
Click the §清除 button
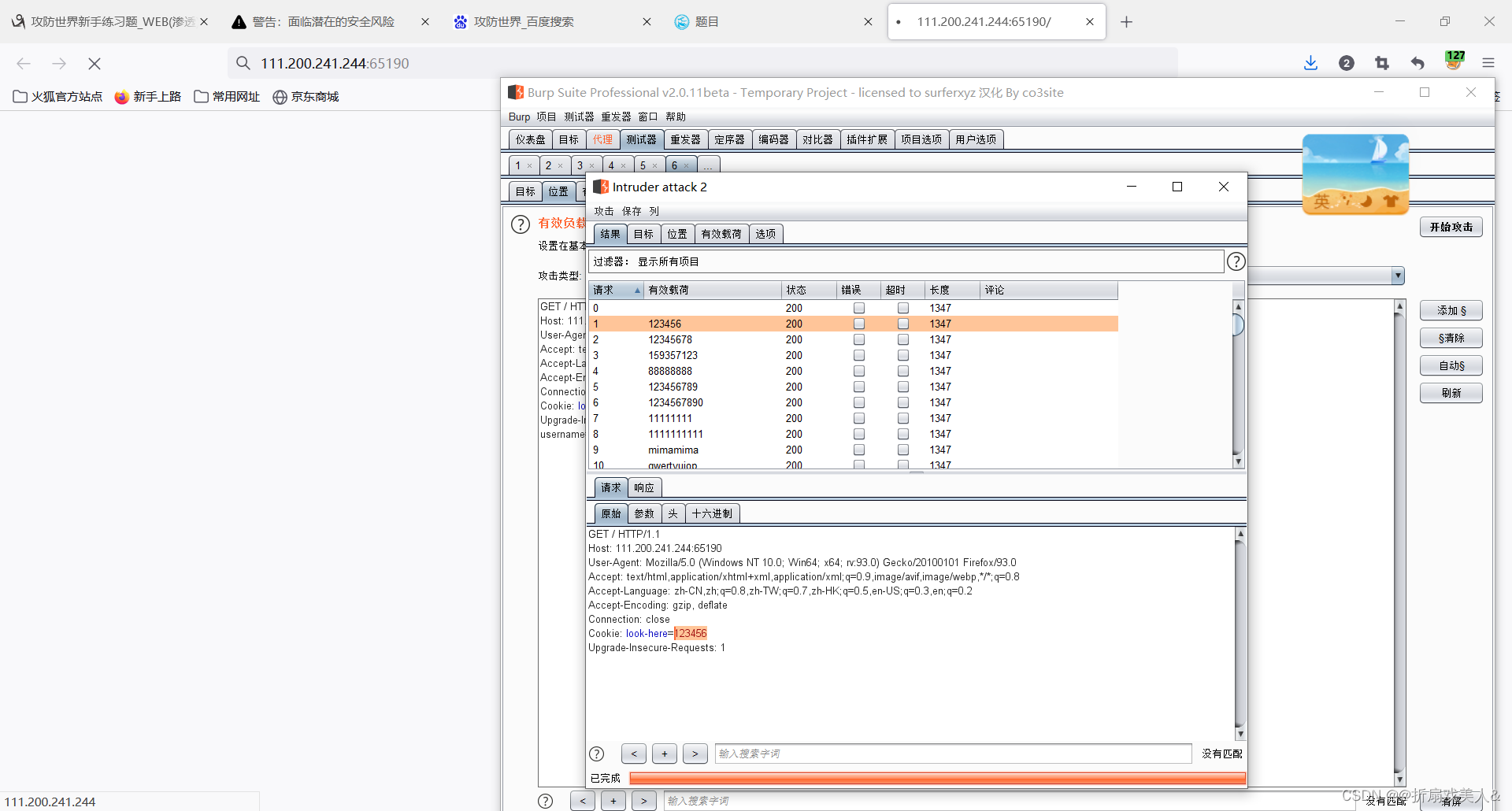[x=1451, y=338]
